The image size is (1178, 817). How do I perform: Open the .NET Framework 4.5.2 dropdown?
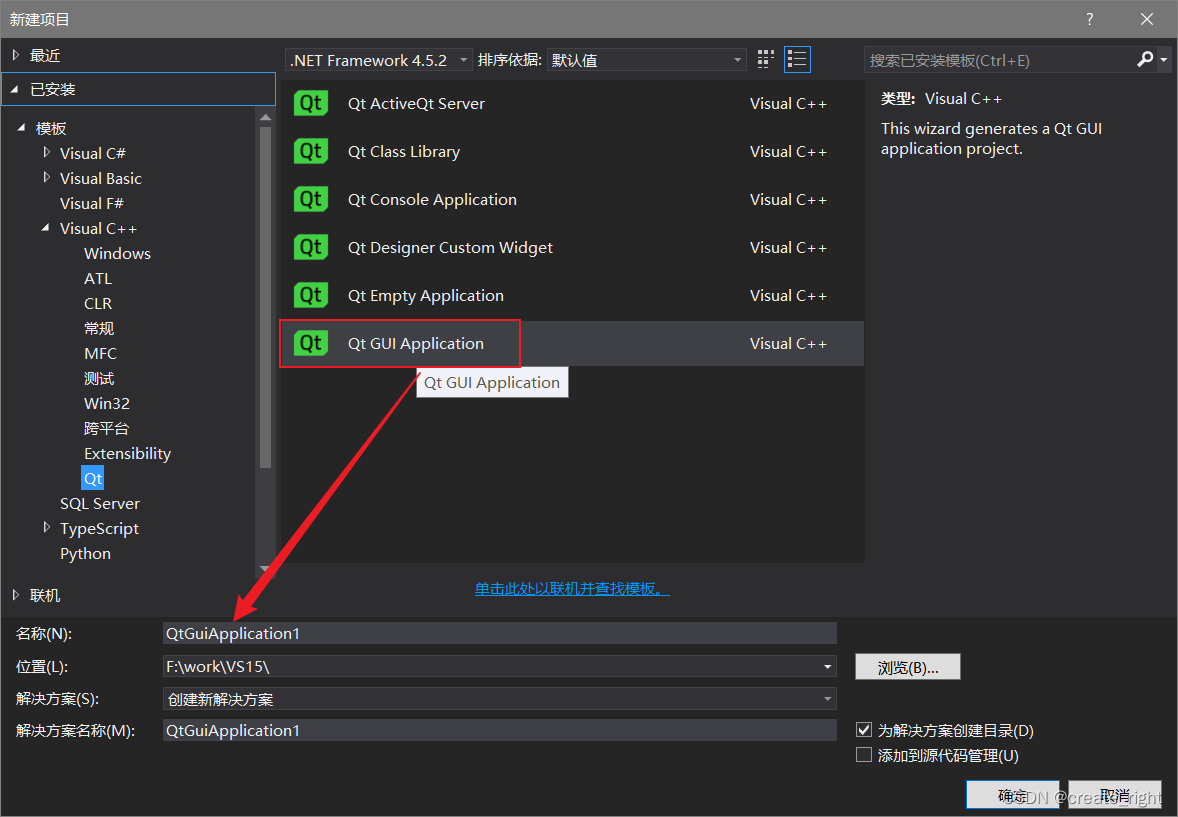point(379,60)
